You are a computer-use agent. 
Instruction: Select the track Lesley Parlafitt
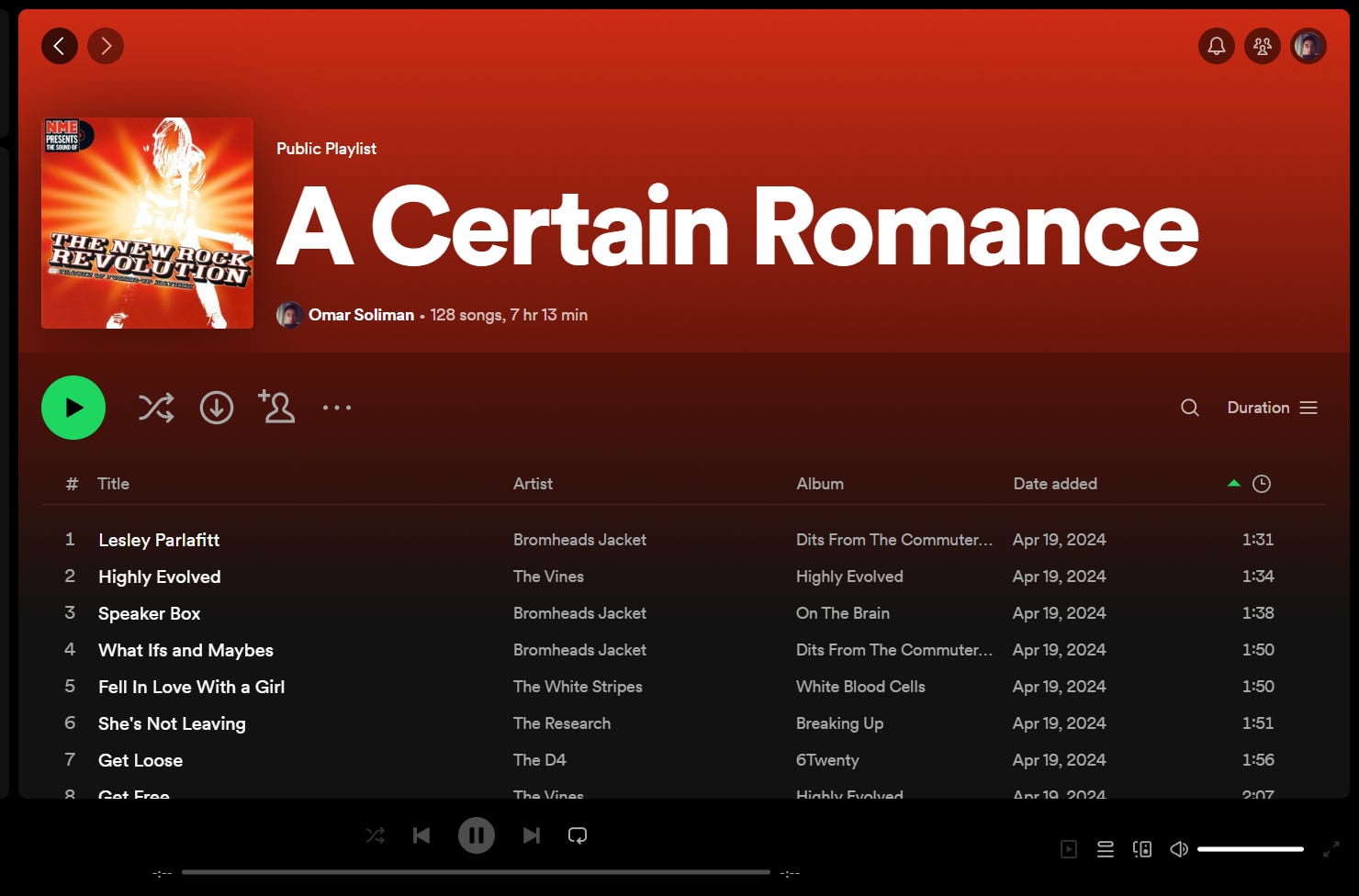(159, 540)
